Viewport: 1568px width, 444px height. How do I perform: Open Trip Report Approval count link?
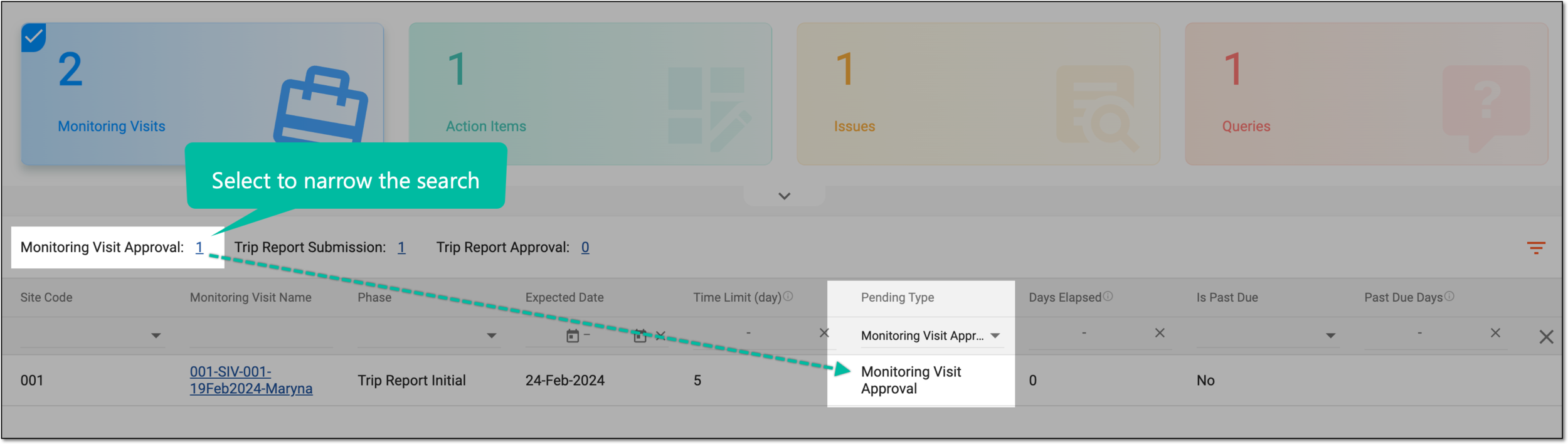(x=585, y=248)
